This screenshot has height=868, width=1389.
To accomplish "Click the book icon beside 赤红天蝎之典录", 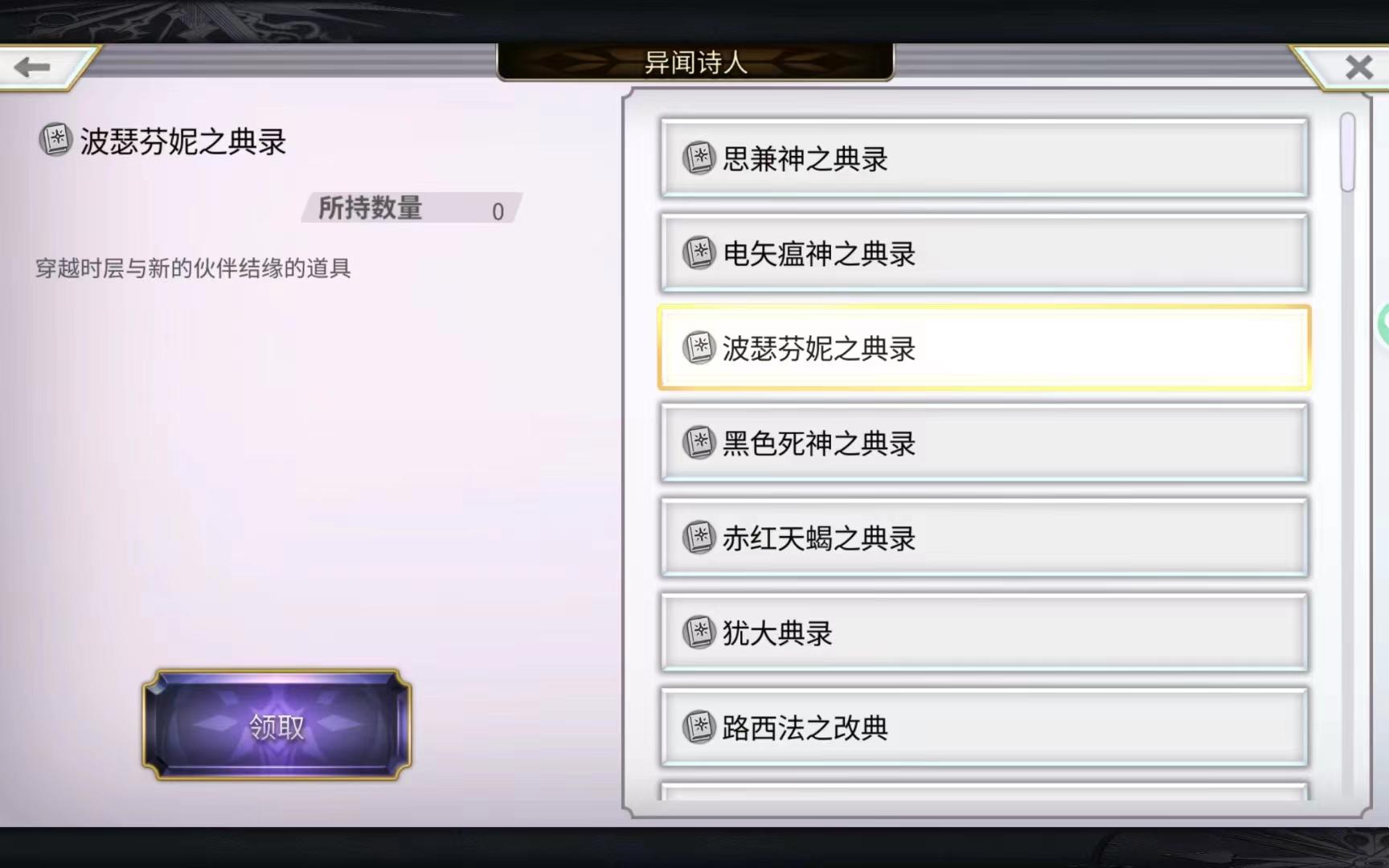I will click(x=699, y=538).
